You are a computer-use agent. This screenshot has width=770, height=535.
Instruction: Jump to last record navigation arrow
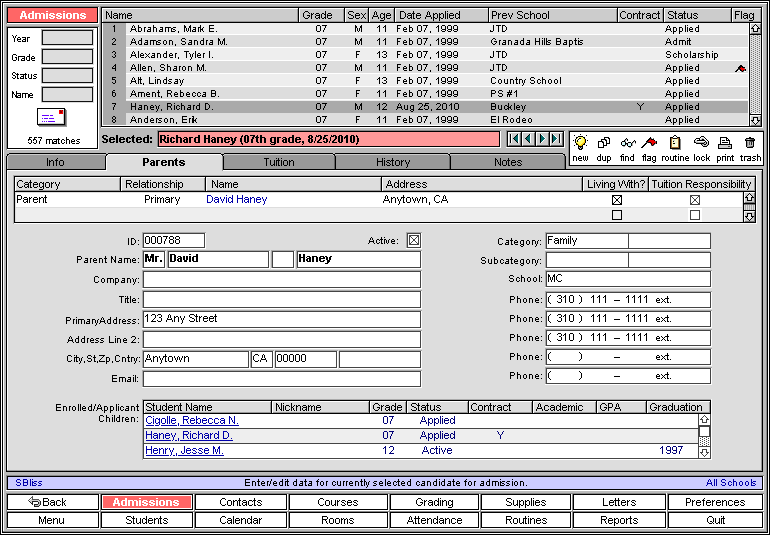click(x=556, y=139)
